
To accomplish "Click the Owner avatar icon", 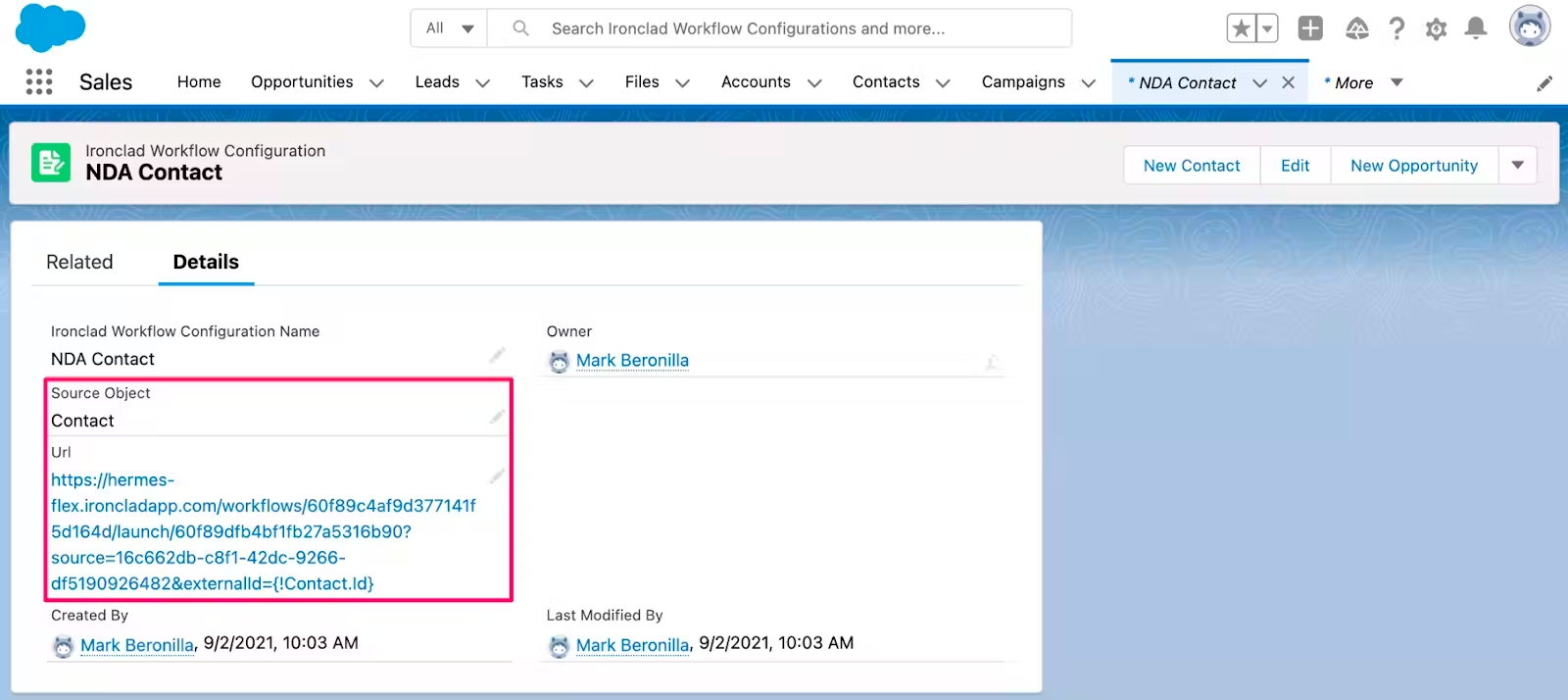I will tap(559, 362).
